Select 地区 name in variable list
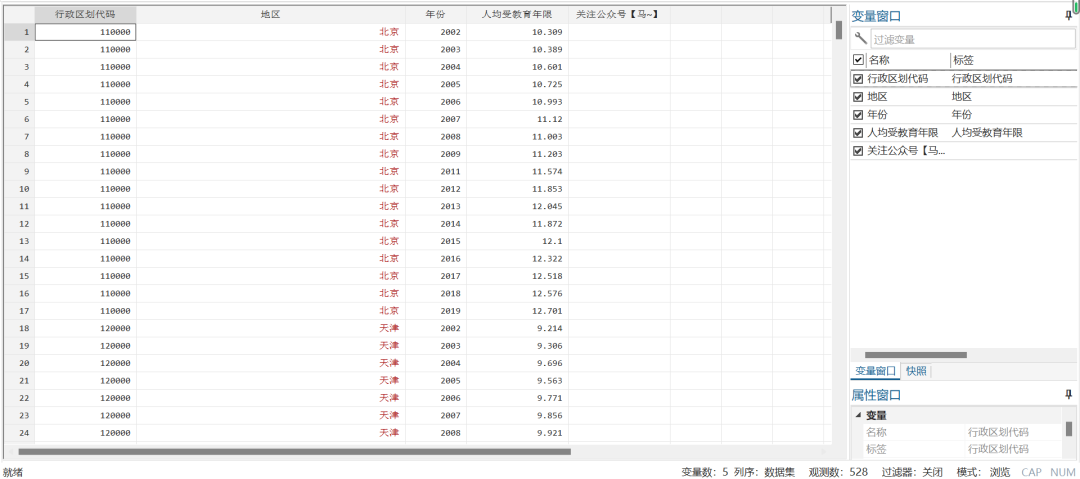The height and width of the screenshot is (479, 1080). click(878, 96)
